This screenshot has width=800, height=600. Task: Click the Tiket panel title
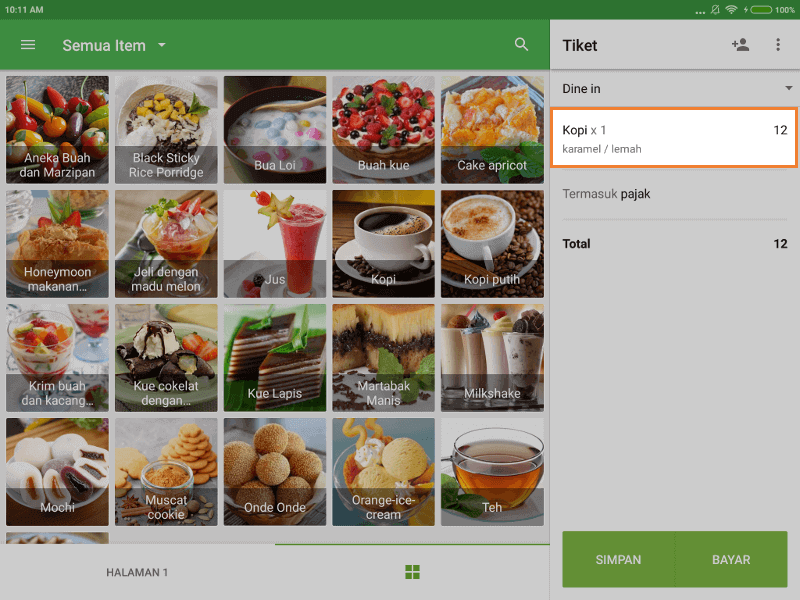580,45
